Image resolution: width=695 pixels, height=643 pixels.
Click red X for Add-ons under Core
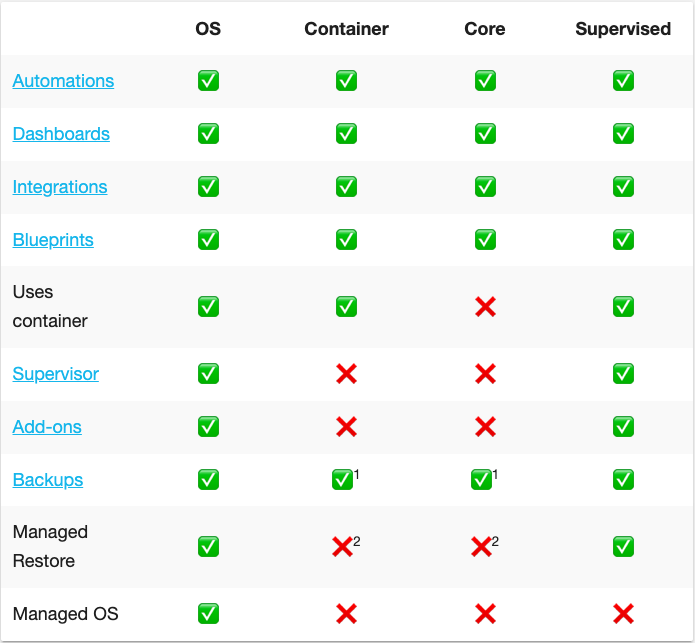point(485,427)
